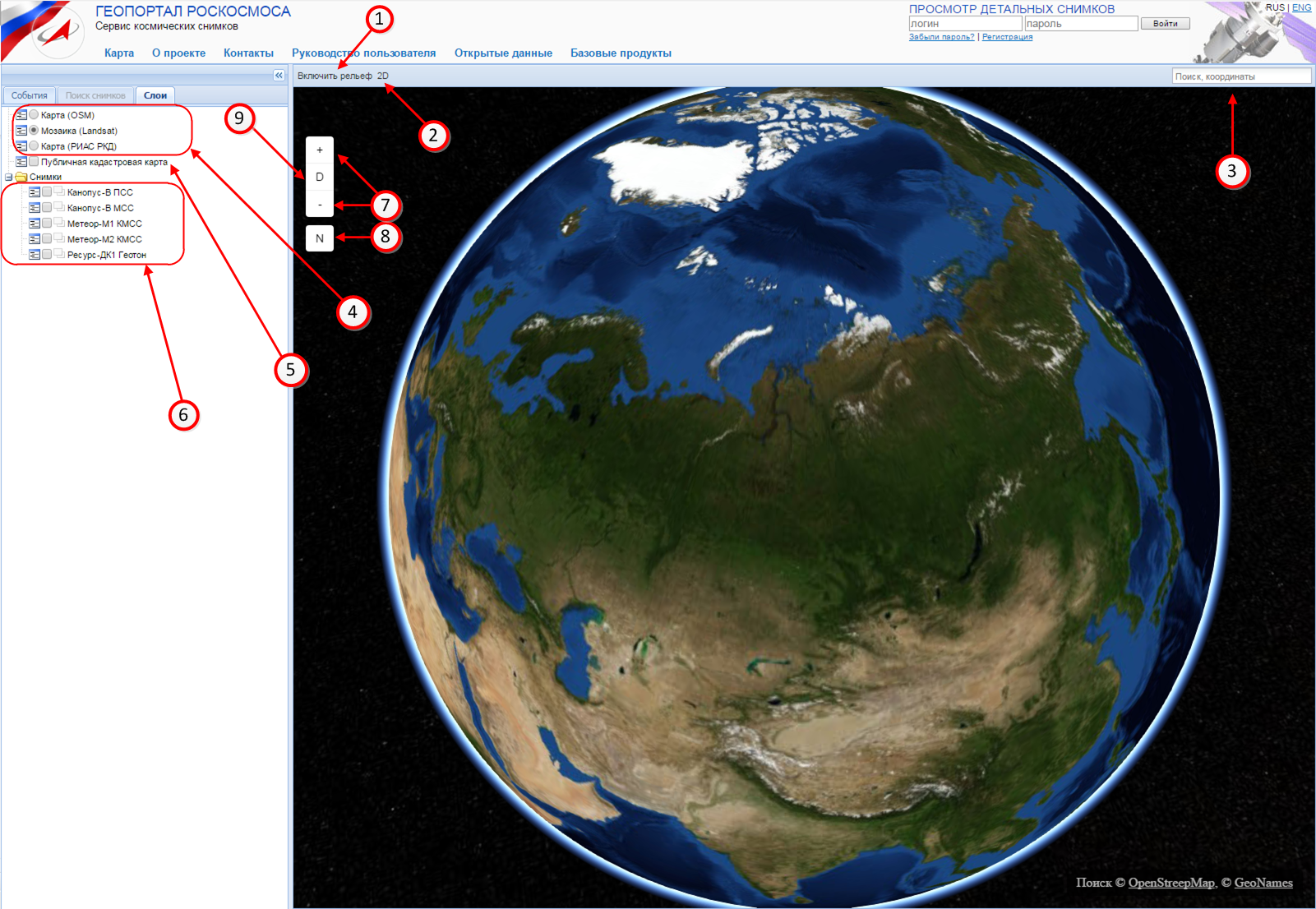Collapse the left panel with double-arrow icon

click(x=279, y=76)
